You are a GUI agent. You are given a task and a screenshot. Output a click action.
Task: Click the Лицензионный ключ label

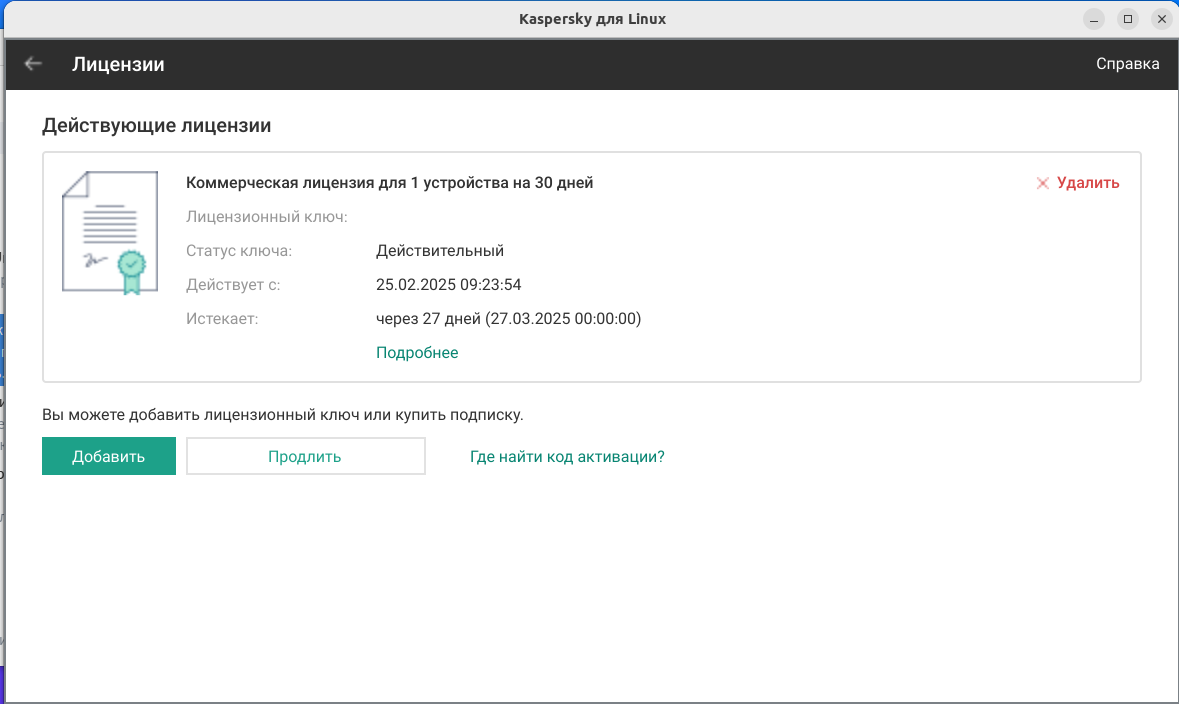(x=267, y=217)
